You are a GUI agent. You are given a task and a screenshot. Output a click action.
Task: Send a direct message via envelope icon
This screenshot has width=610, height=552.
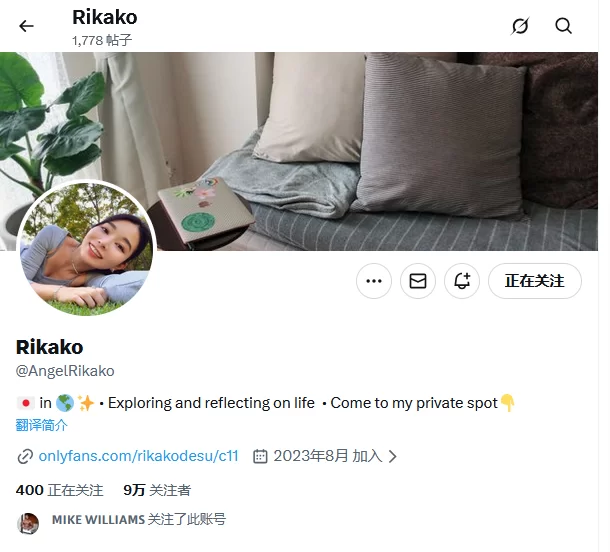click(418, 281)
